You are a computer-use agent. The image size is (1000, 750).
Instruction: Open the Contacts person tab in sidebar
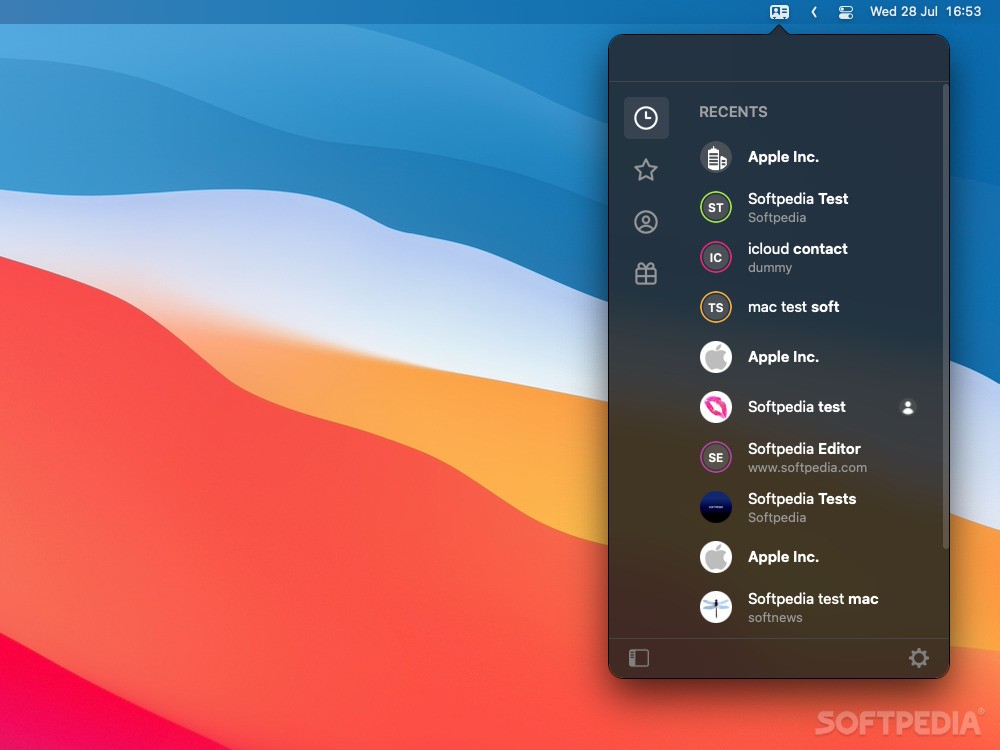click(646, 222)
